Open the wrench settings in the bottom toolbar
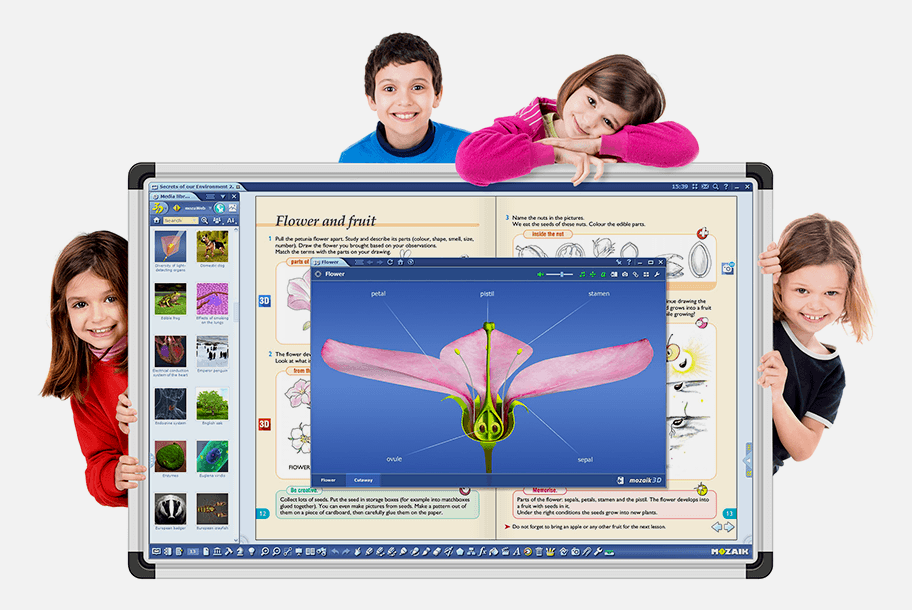Screen dimensions: 912x610 [598, 551]
